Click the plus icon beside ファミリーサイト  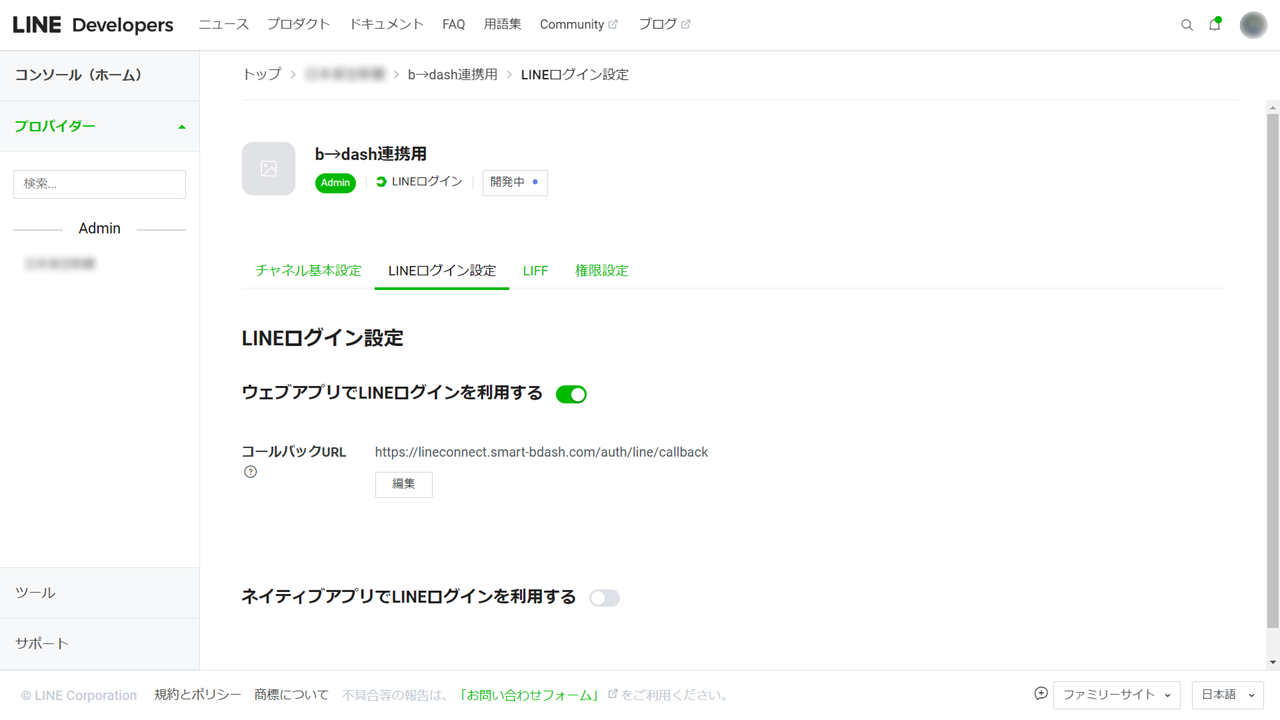click(x=1041, y=694)
